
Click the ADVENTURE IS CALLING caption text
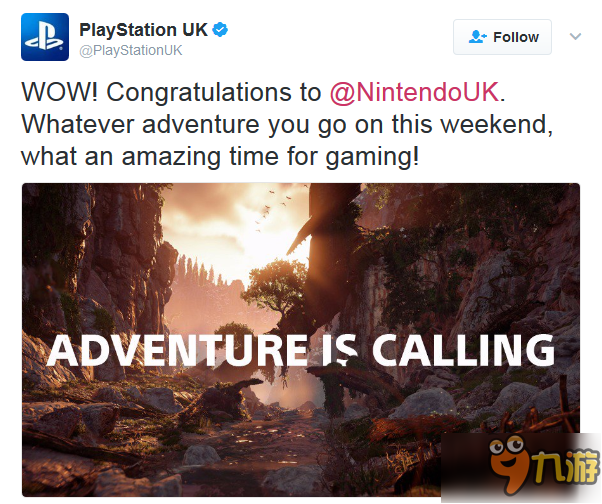click(301, 350)
